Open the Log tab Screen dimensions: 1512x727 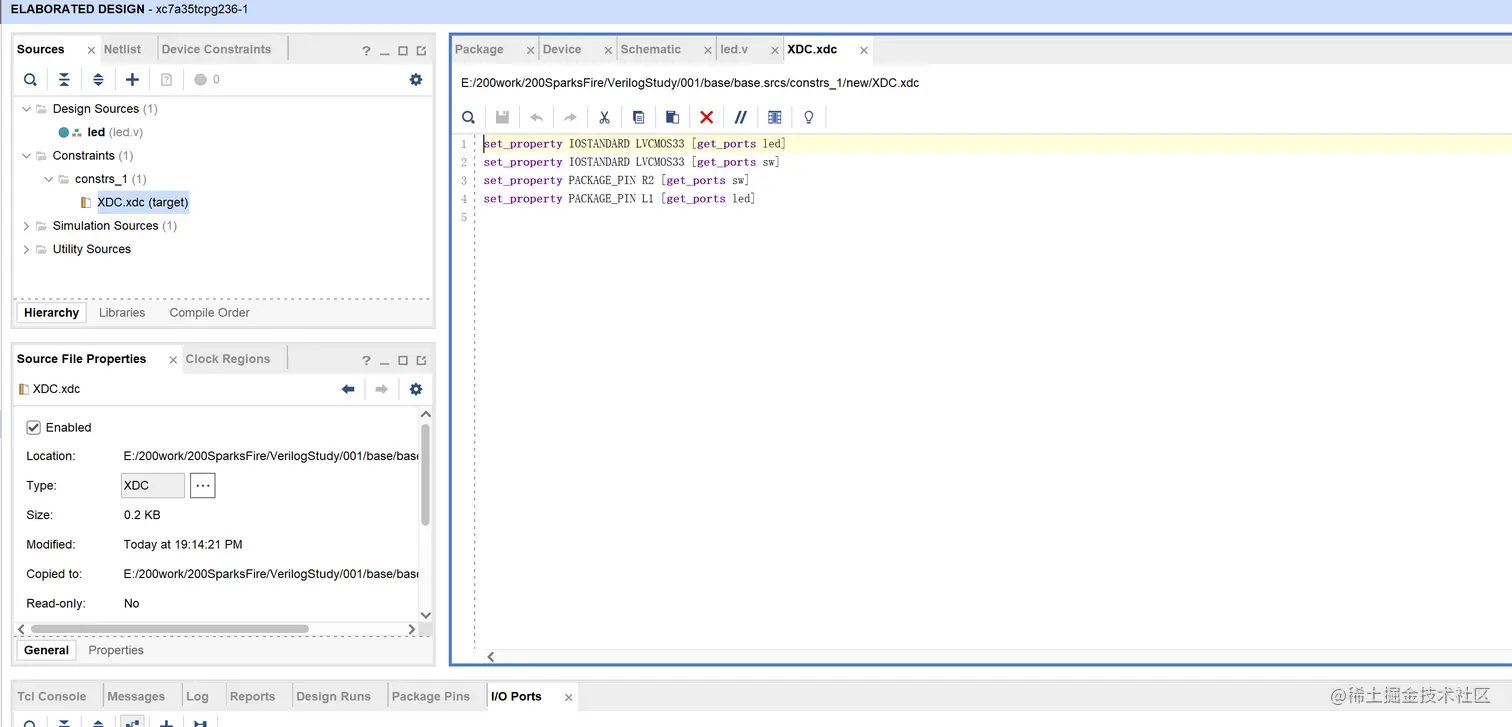(197, 696)
